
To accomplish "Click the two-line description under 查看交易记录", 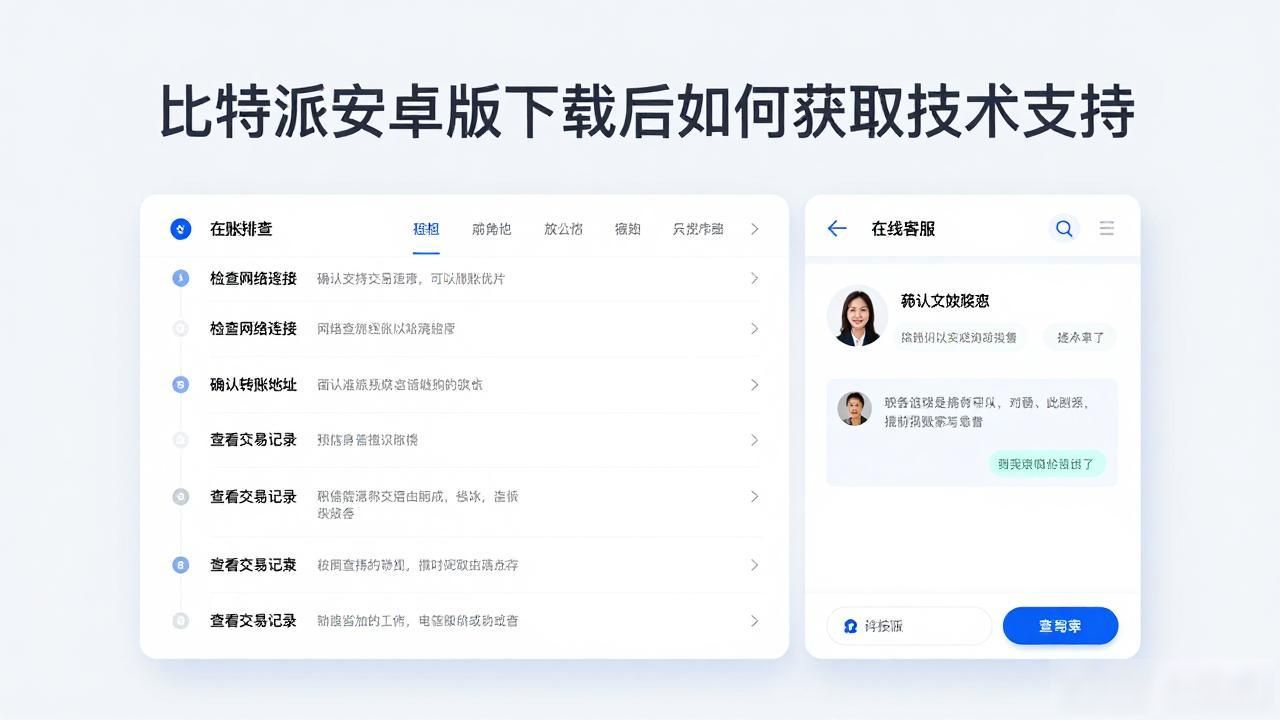I will tap(417, 504).
